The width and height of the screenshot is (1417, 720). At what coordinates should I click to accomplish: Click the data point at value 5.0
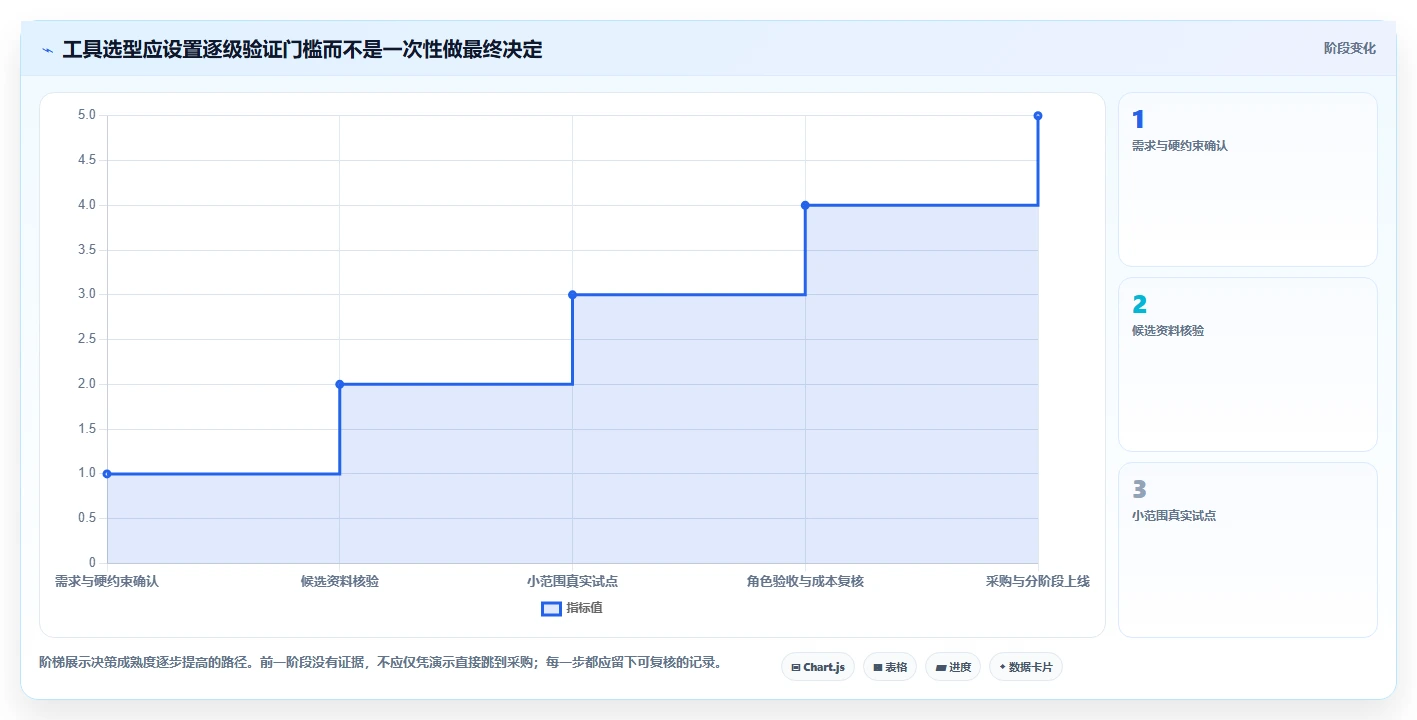[1038, 116]
